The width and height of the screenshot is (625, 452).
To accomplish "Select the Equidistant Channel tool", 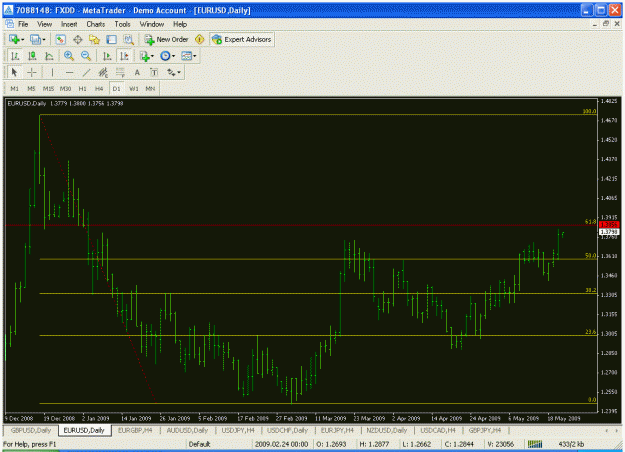I will (103, 73).
